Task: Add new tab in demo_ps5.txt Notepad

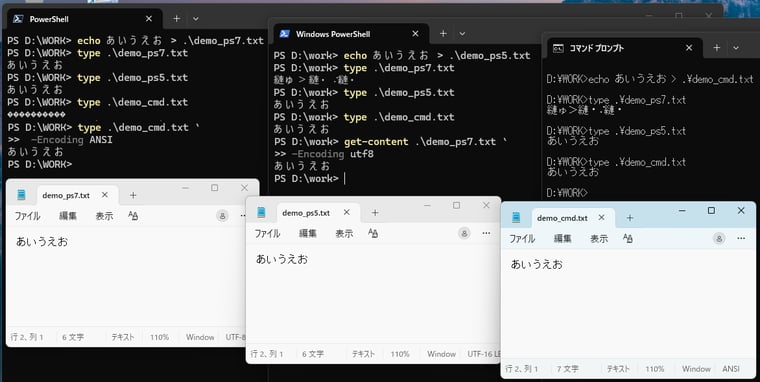Action: pyautogui.click(x=375, y=213)
